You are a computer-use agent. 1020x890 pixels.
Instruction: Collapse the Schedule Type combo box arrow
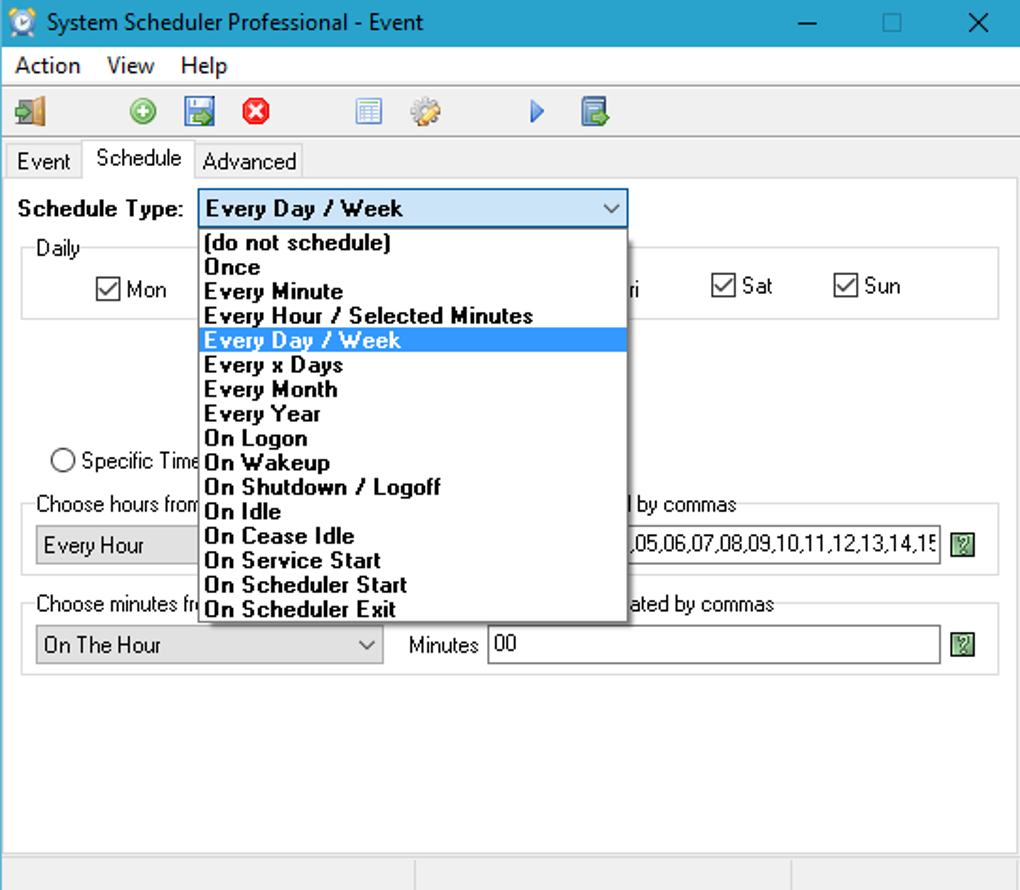click(610, 209)
